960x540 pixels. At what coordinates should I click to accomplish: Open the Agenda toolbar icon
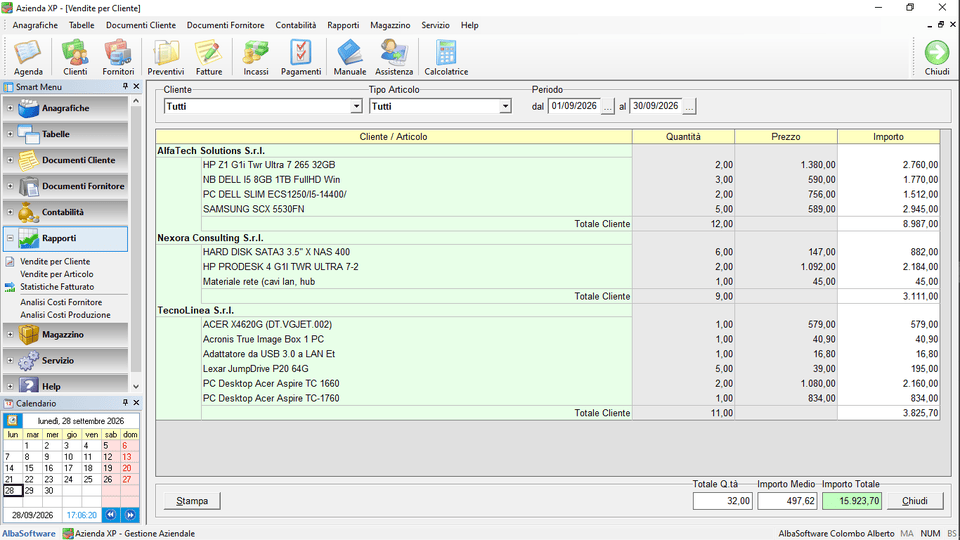(x=28, y=58)
